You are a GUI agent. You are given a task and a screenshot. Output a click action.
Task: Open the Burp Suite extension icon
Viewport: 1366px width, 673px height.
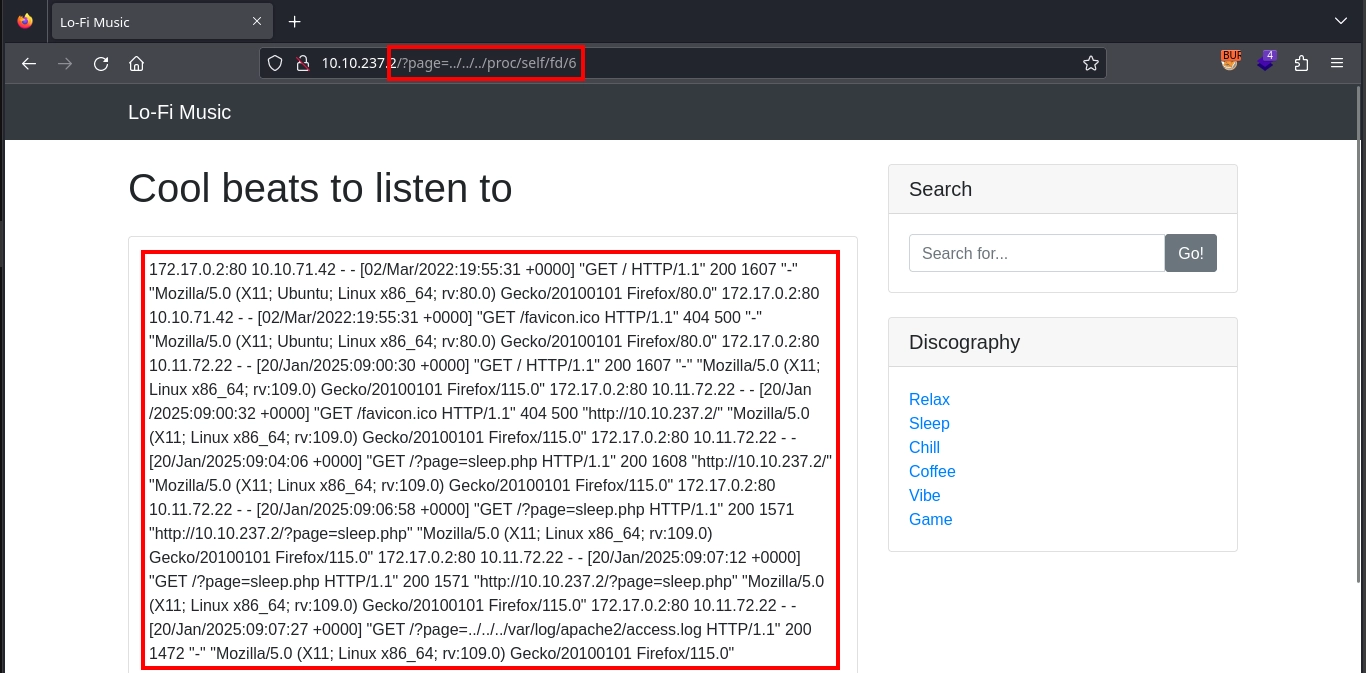[1230, 62]
